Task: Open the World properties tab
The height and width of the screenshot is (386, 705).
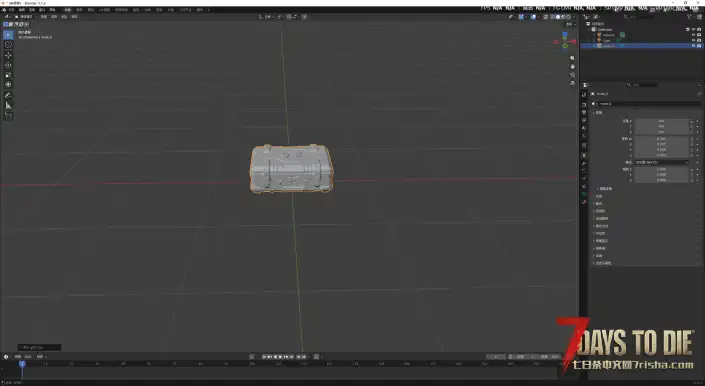Action: tap(584, 135)
